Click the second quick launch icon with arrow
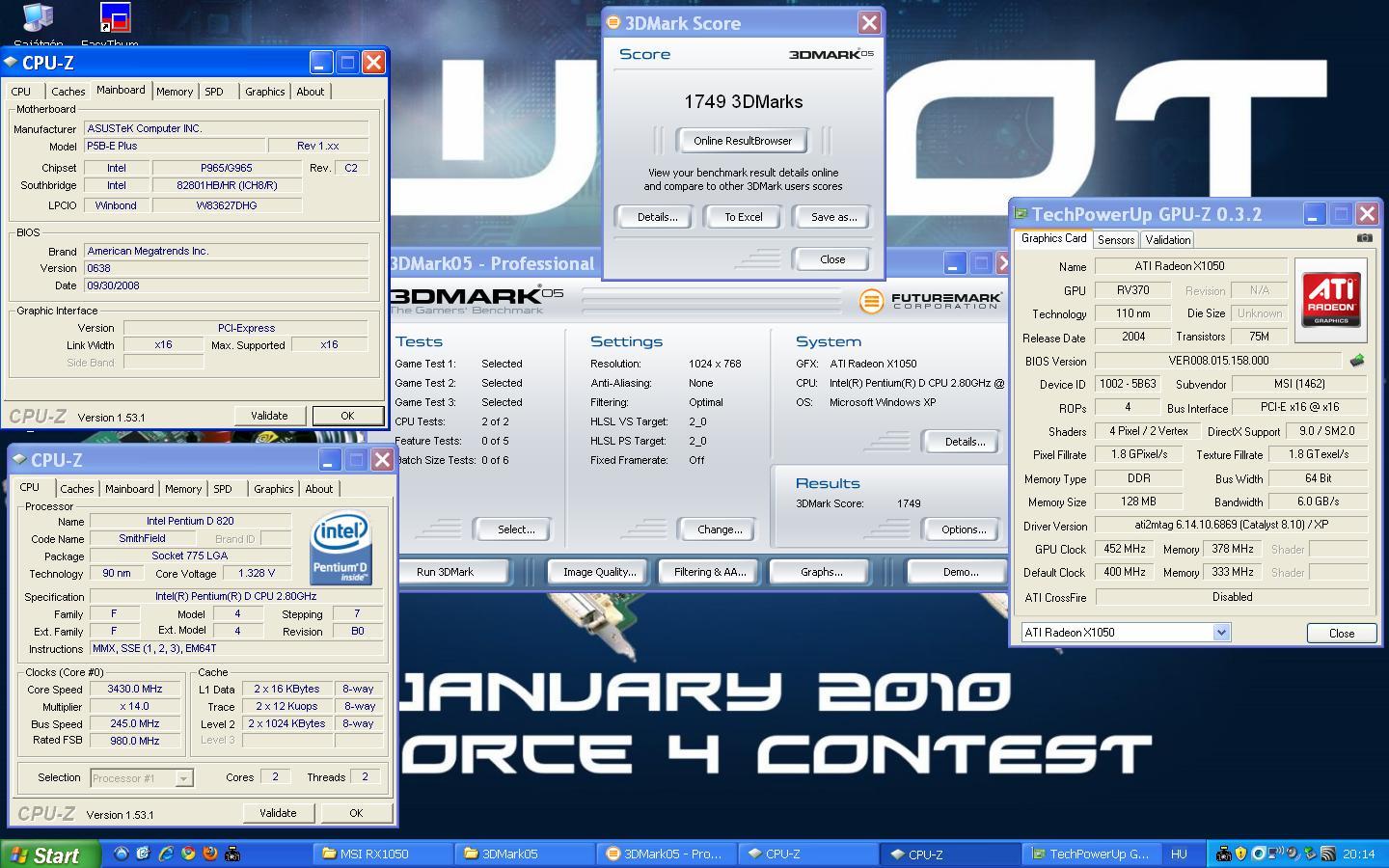Screen dimensions: 1389x868 pyautogui.click(x=144, y=854)
